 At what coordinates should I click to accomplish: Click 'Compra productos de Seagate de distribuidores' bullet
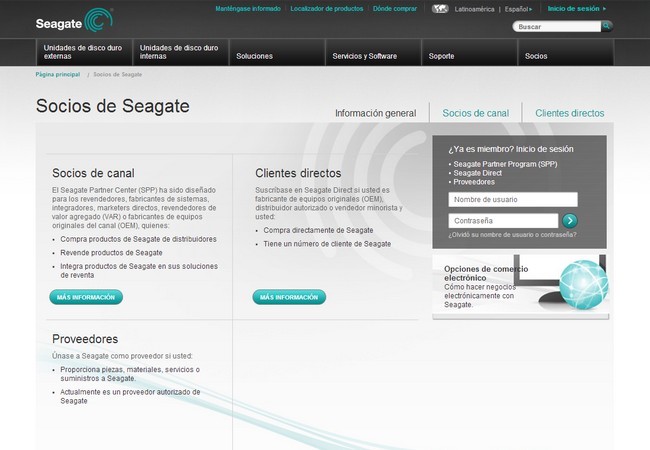138,240
